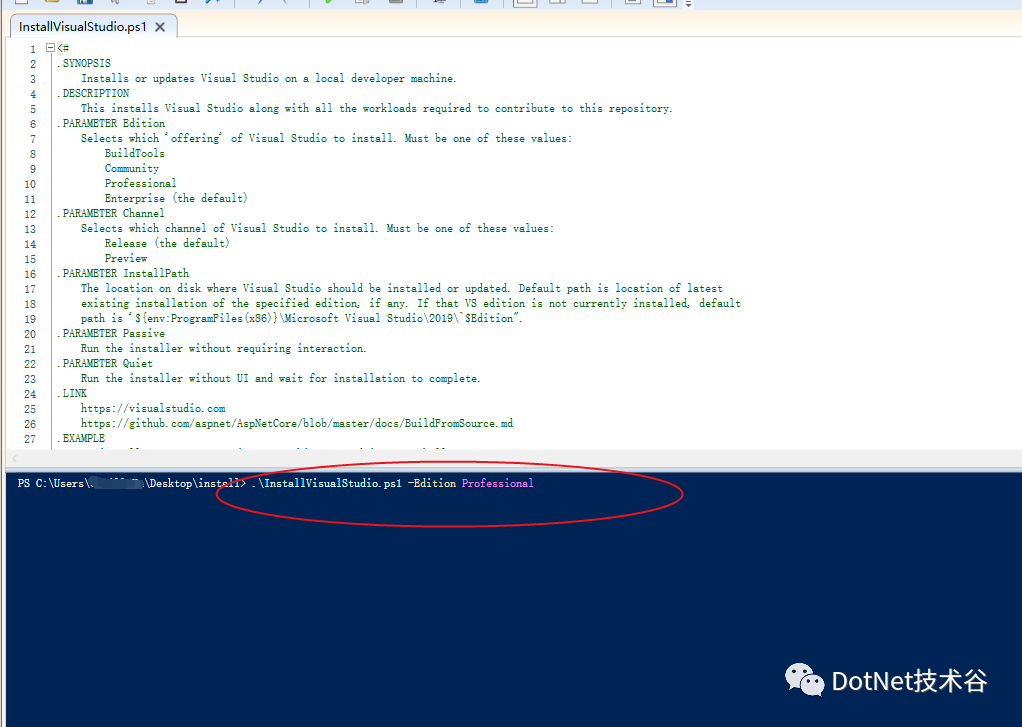Click the '.PARAMETER InstallPath' line
Image resolution: width=1022 pixels, height=727 pixels.
(x=123, y=273)
